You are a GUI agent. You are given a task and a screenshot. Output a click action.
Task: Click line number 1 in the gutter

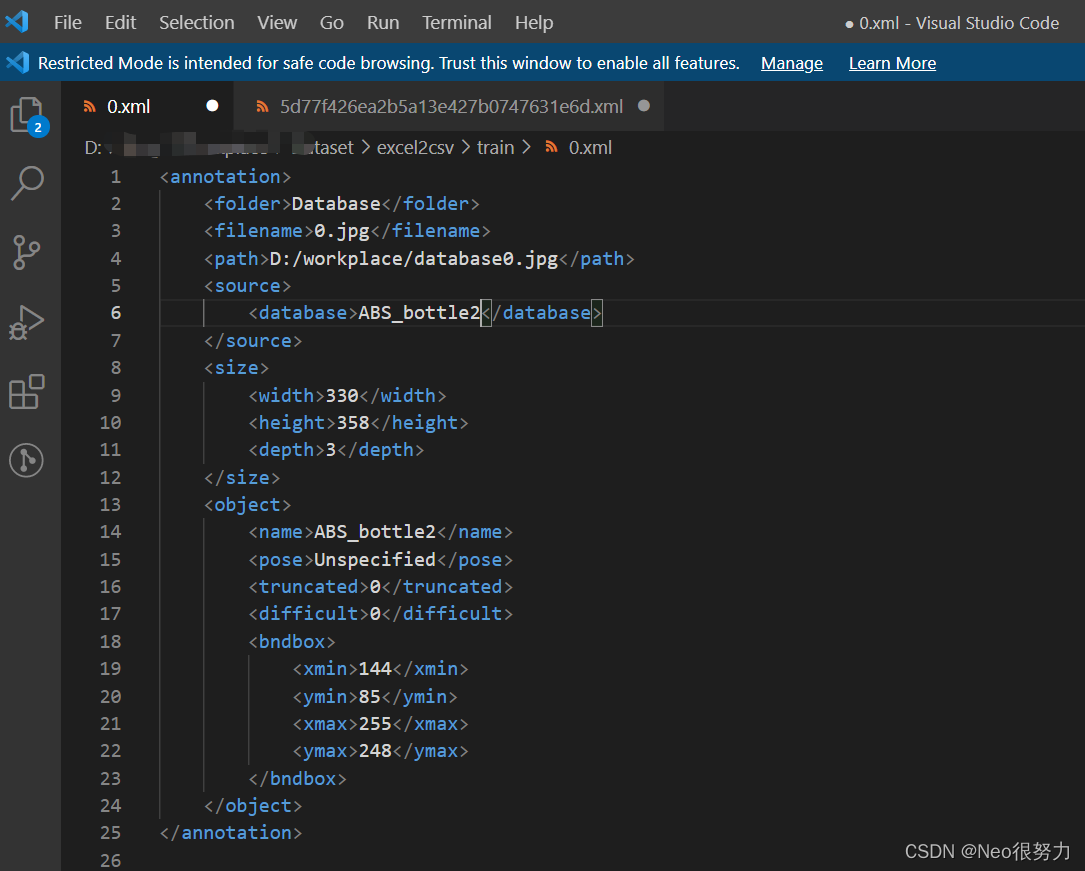pos(116,177)
